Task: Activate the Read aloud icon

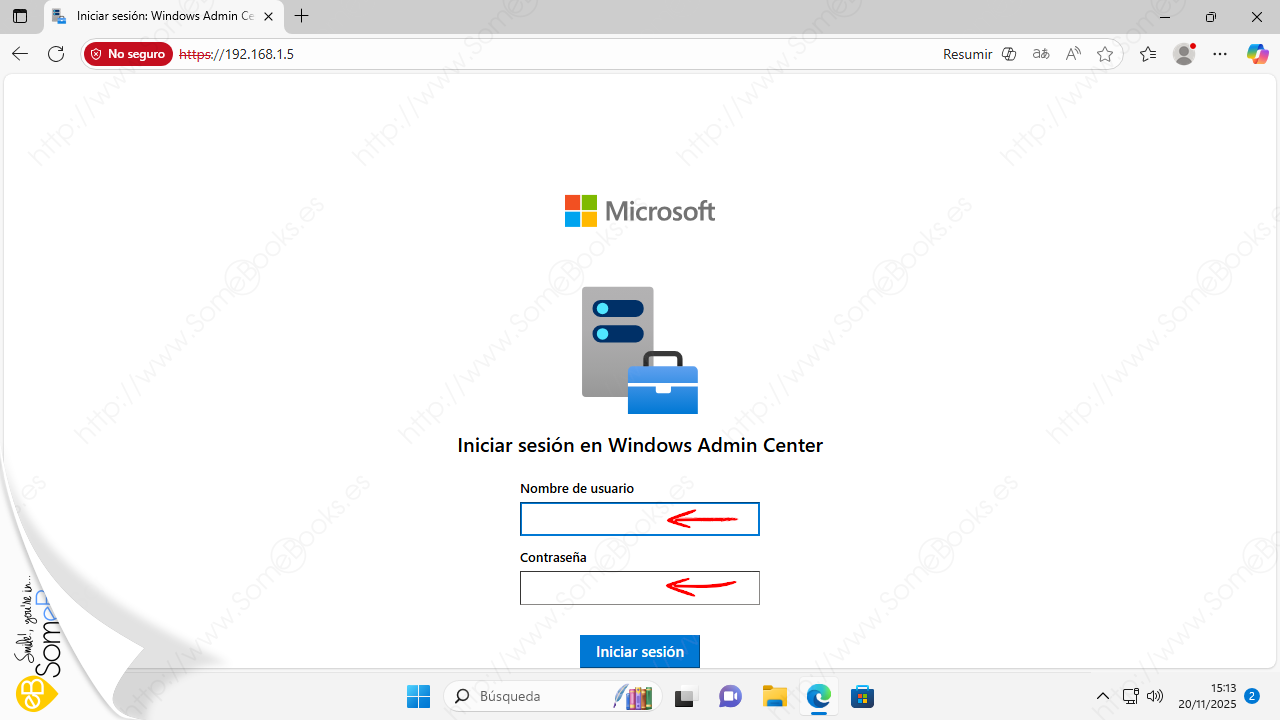Action: click(x=1073, y=54)
